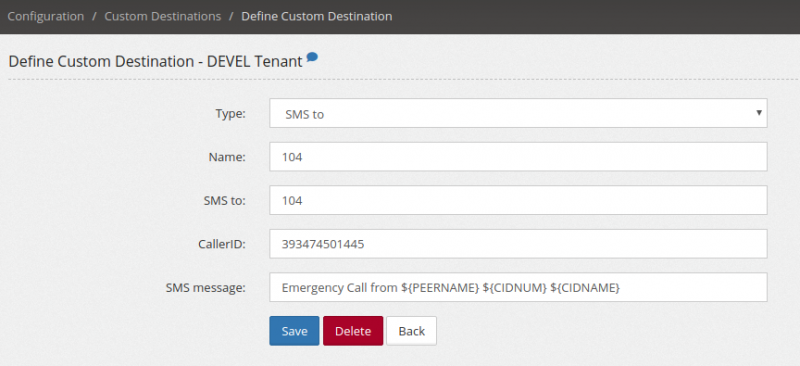
Task: Focus the Name input field
Action: (518, 157)
